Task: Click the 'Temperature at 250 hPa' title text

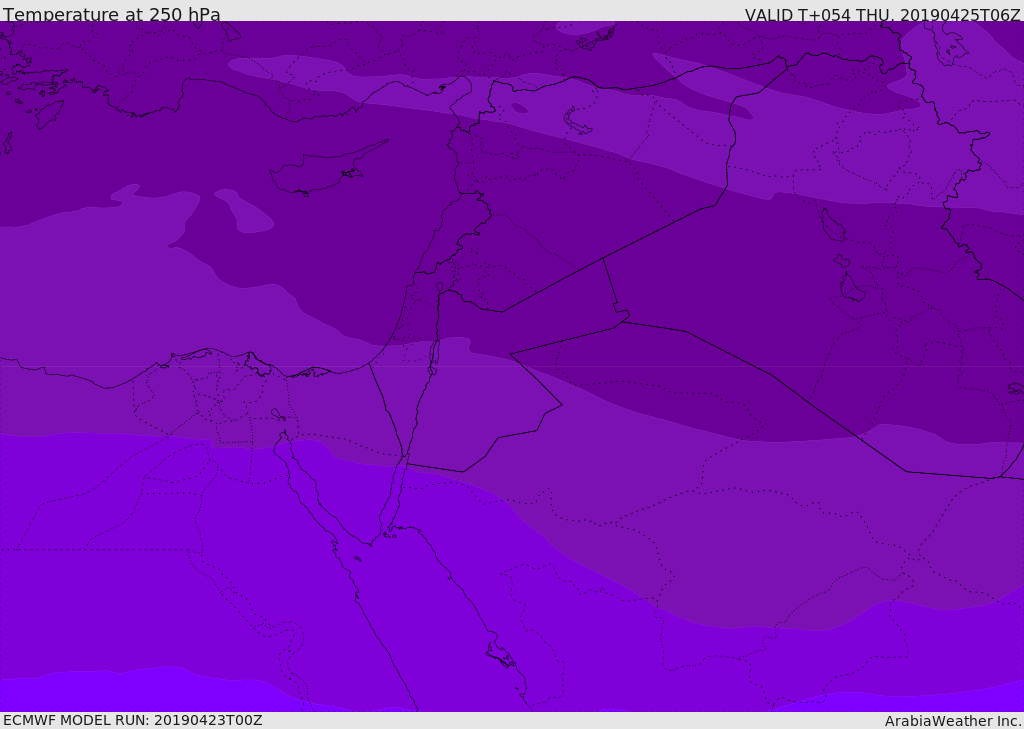Action: pos(112,13)
